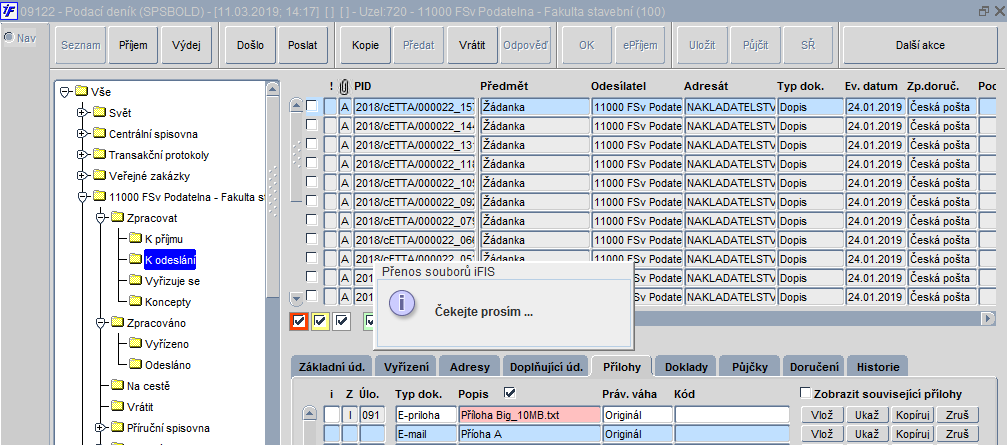
Task: Collapse the Vše root tree node
Action: coord(64,92)
